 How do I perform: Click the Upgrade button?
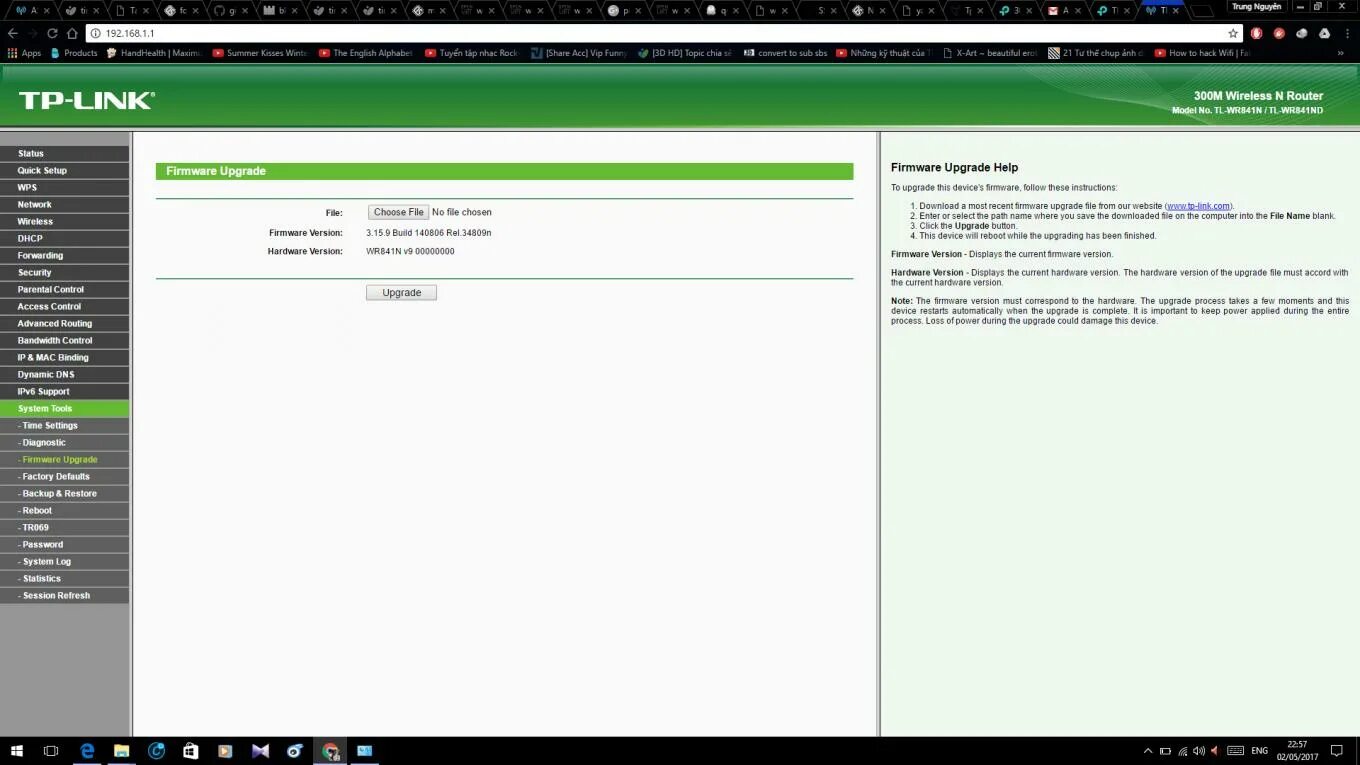401,293
